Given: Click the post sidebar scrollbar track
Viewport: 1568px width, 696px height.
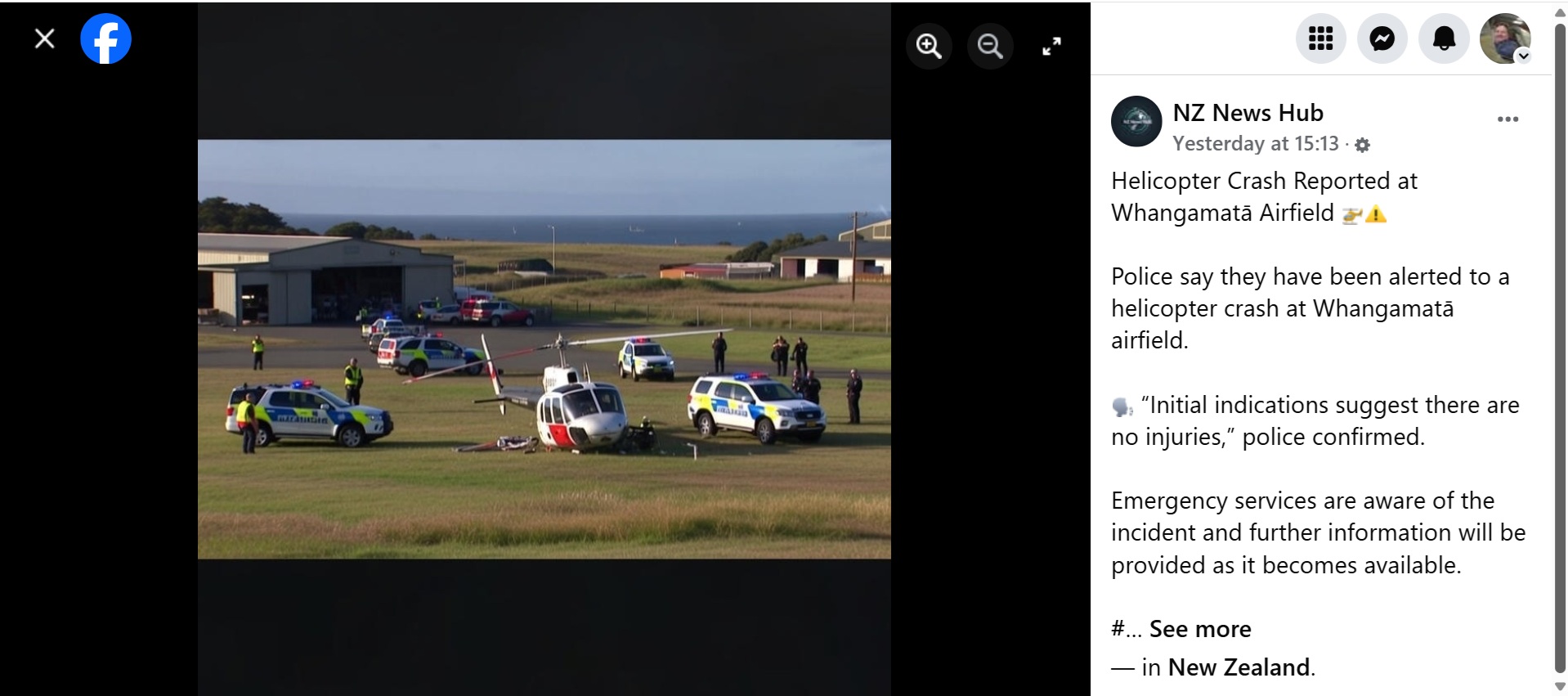Looking at the screenshot, I should 1560,350.
